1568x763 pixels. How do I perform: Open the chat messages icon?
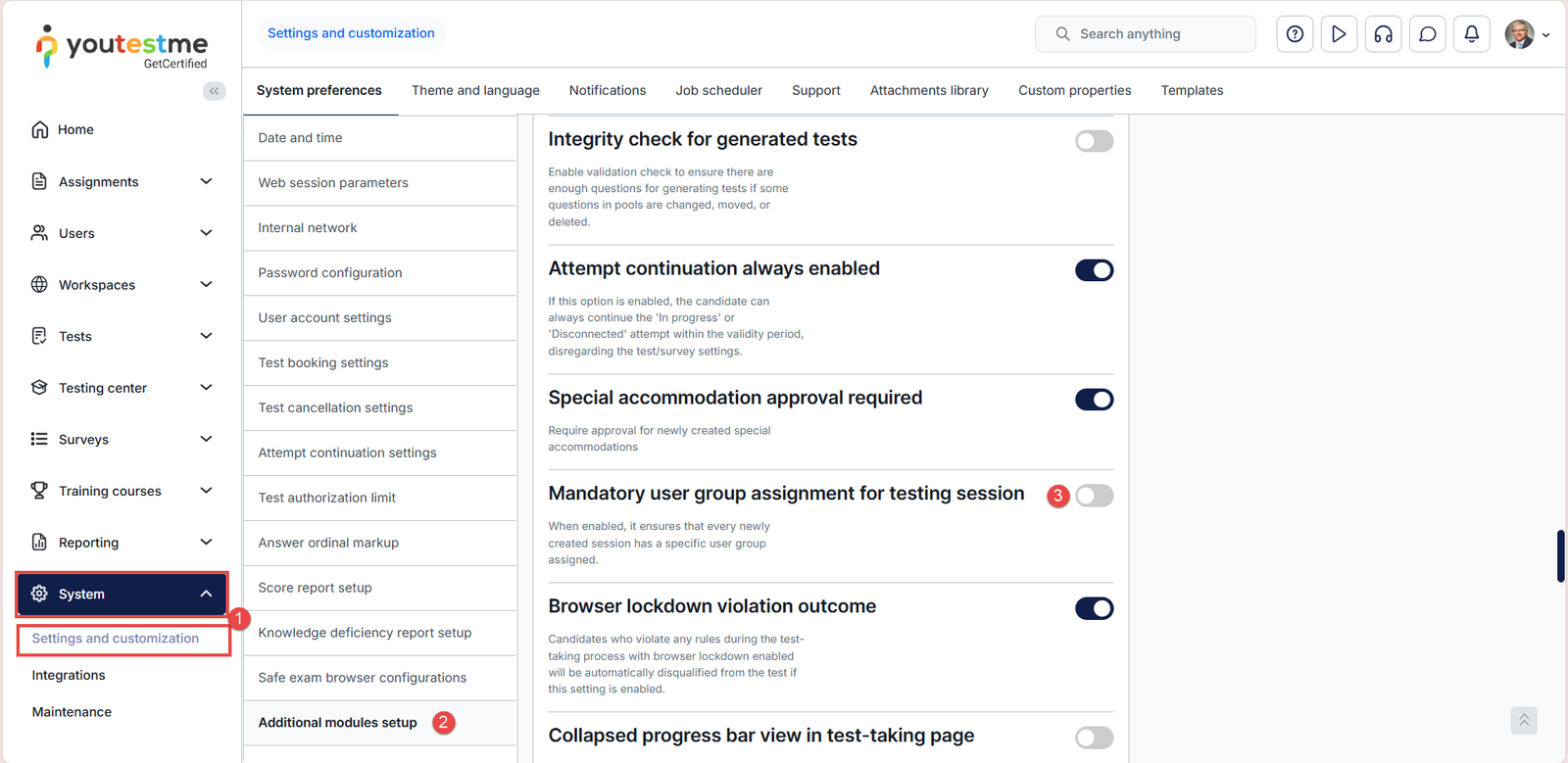pos(1427,34)
